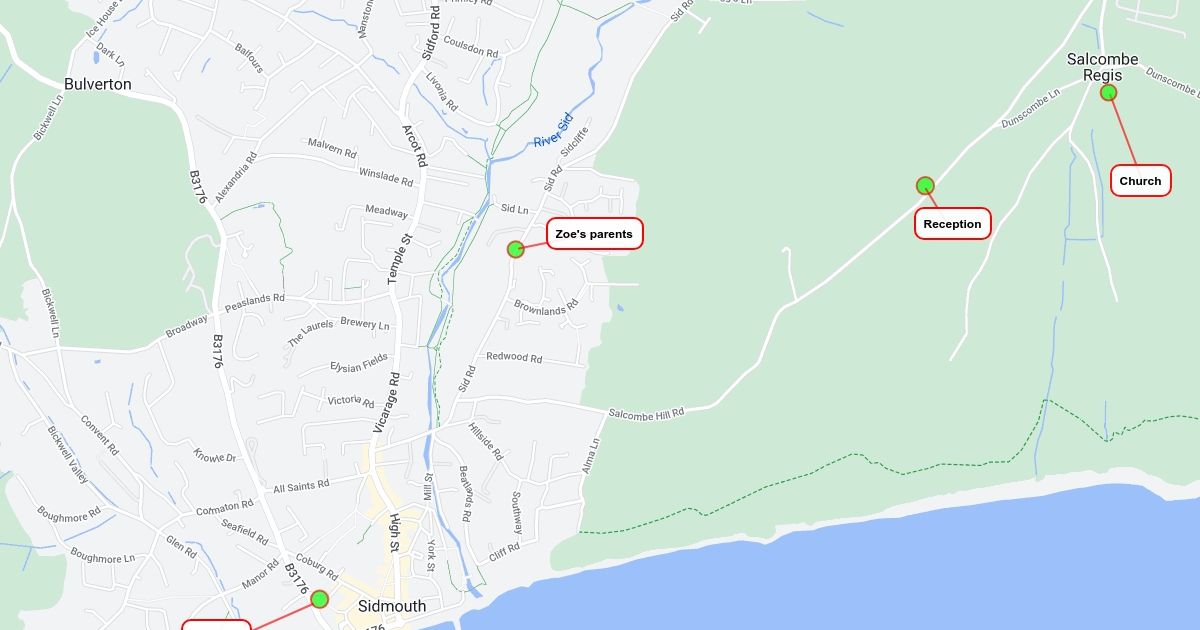Click the green marker for Zoe's parents
The width and height of the screenshot is (1200, 630).
click(x=516, y=249)
